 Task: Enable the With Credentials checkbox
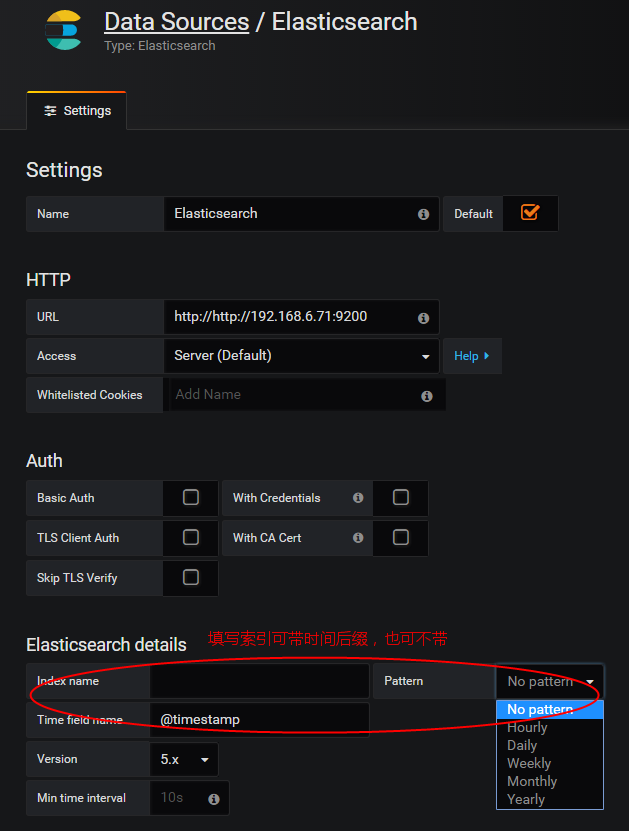coord(401,497)
